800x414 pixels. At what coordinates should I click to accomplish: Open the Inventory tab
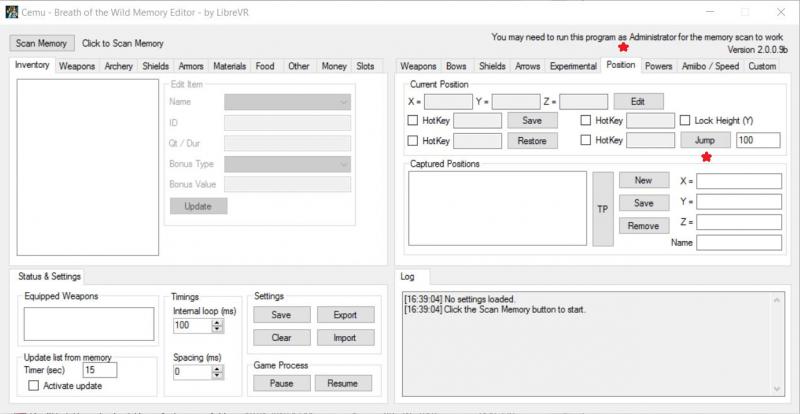32,65
